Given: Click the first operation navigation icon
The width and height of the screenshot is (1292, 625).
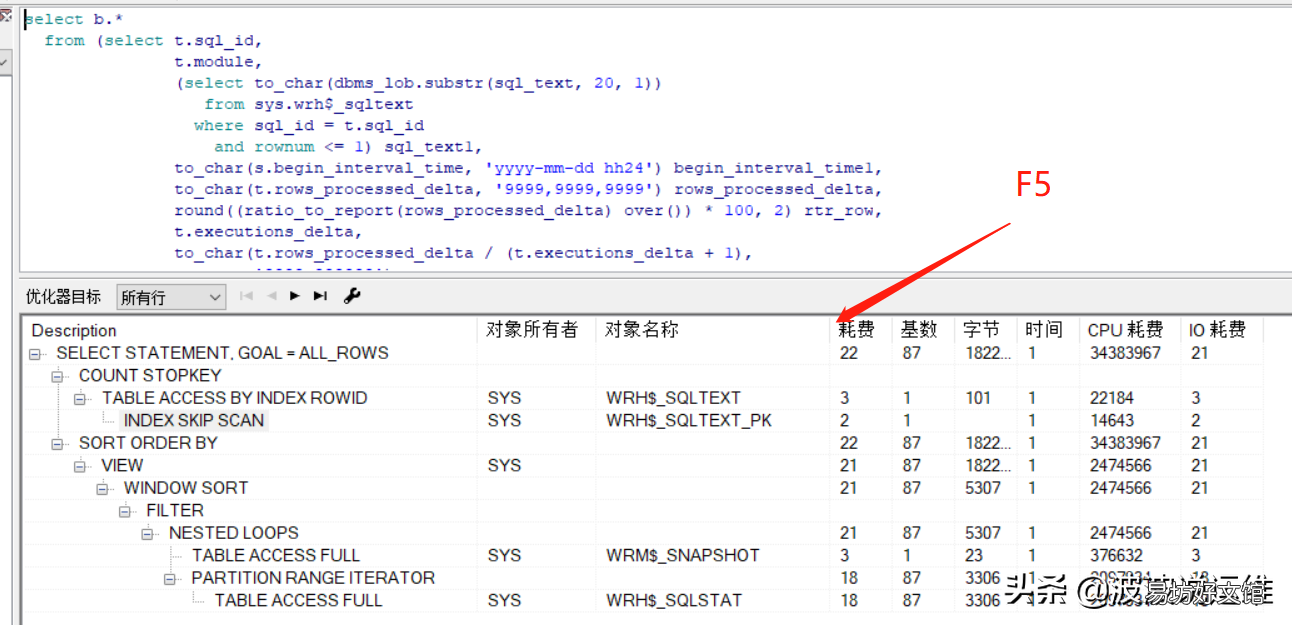Looking at the screenshot, I should point(246,296).
